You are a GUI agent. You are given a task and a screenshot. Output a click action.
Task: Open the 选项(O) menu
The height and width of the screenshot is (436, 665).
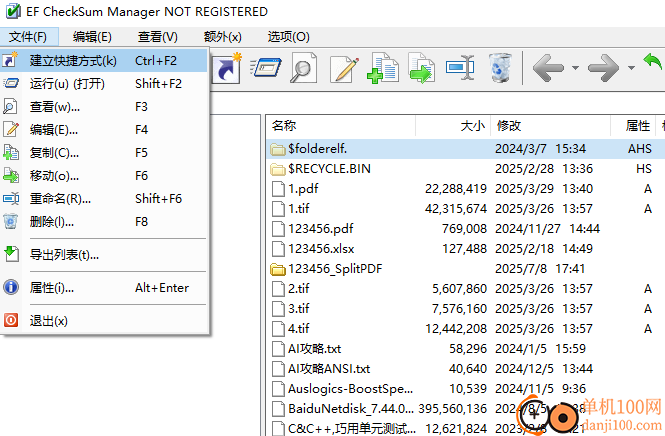pos(288,37)
